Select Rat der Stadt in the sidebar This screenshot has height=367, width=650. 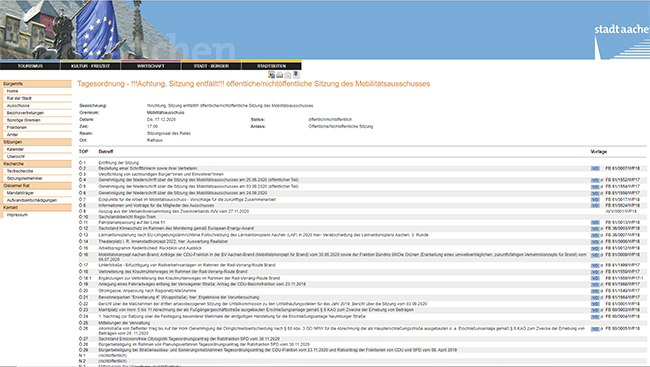click(x=19, y=98)
